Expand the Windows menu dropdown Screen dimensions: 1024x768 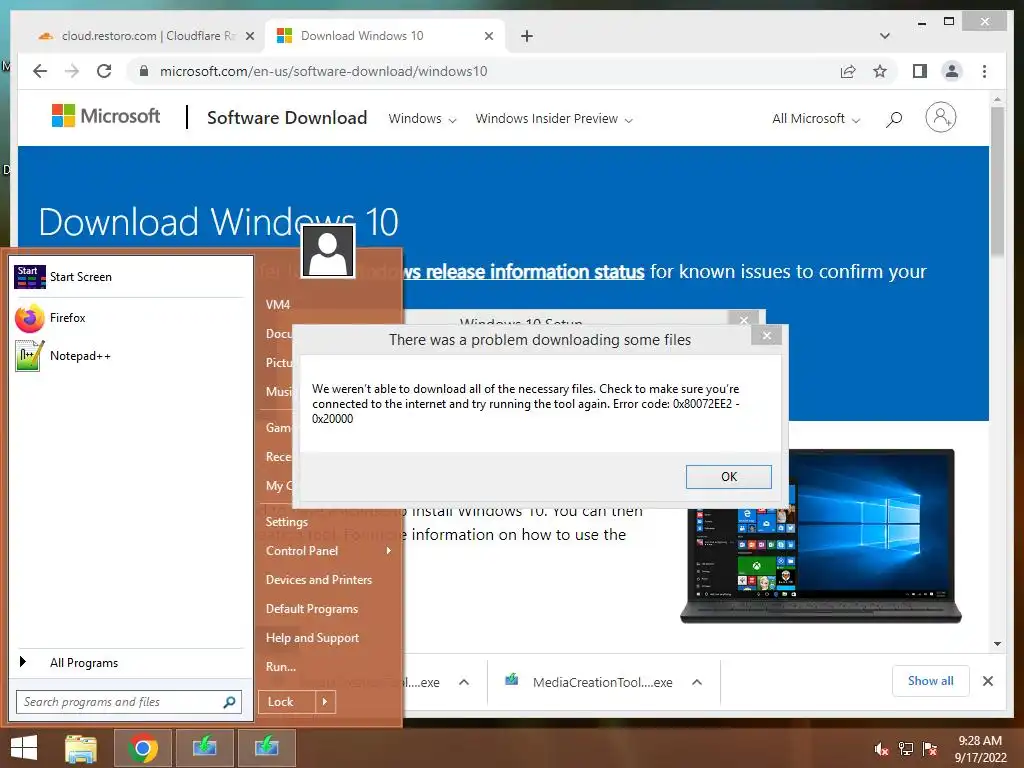(422, 119)
